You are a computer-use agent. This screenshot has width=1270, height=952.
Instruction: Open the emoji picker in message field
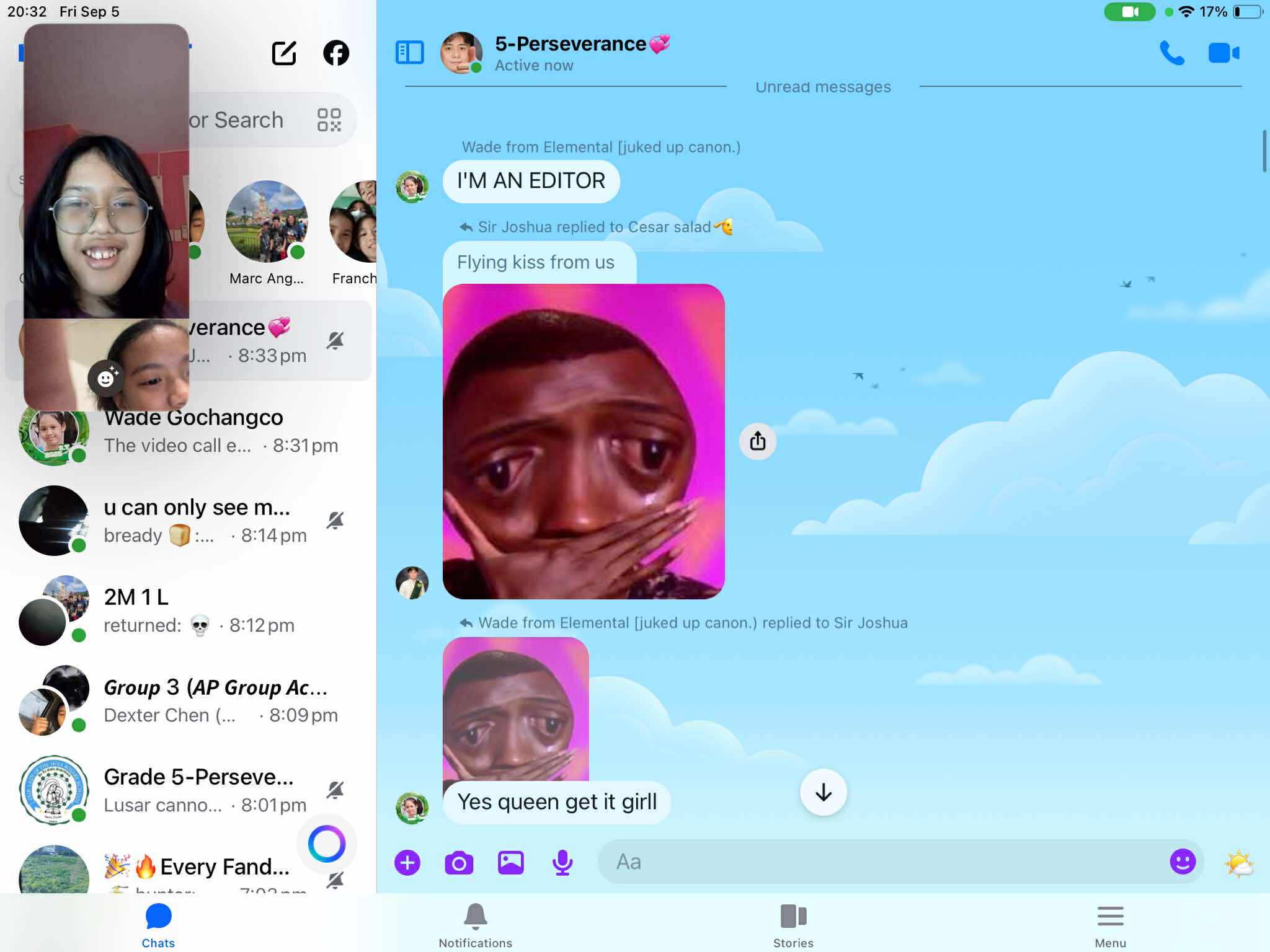tap(1183, 862)
